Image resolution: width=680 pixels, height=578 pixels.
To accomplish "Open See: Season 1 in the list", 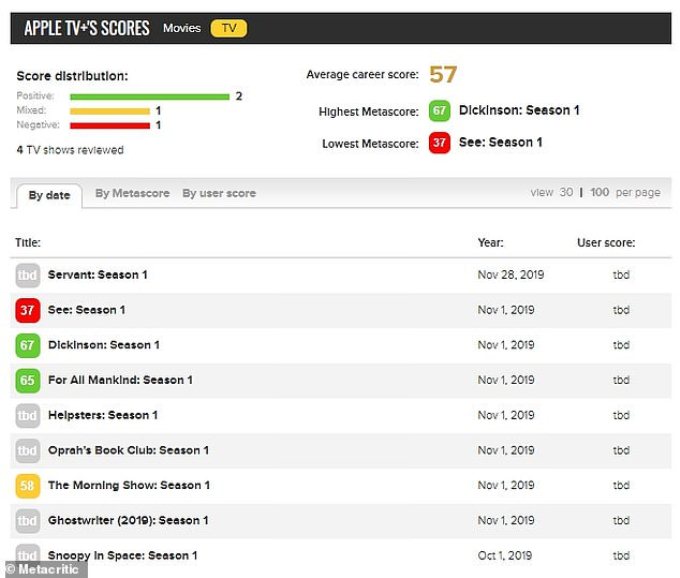I will point(87,310).
